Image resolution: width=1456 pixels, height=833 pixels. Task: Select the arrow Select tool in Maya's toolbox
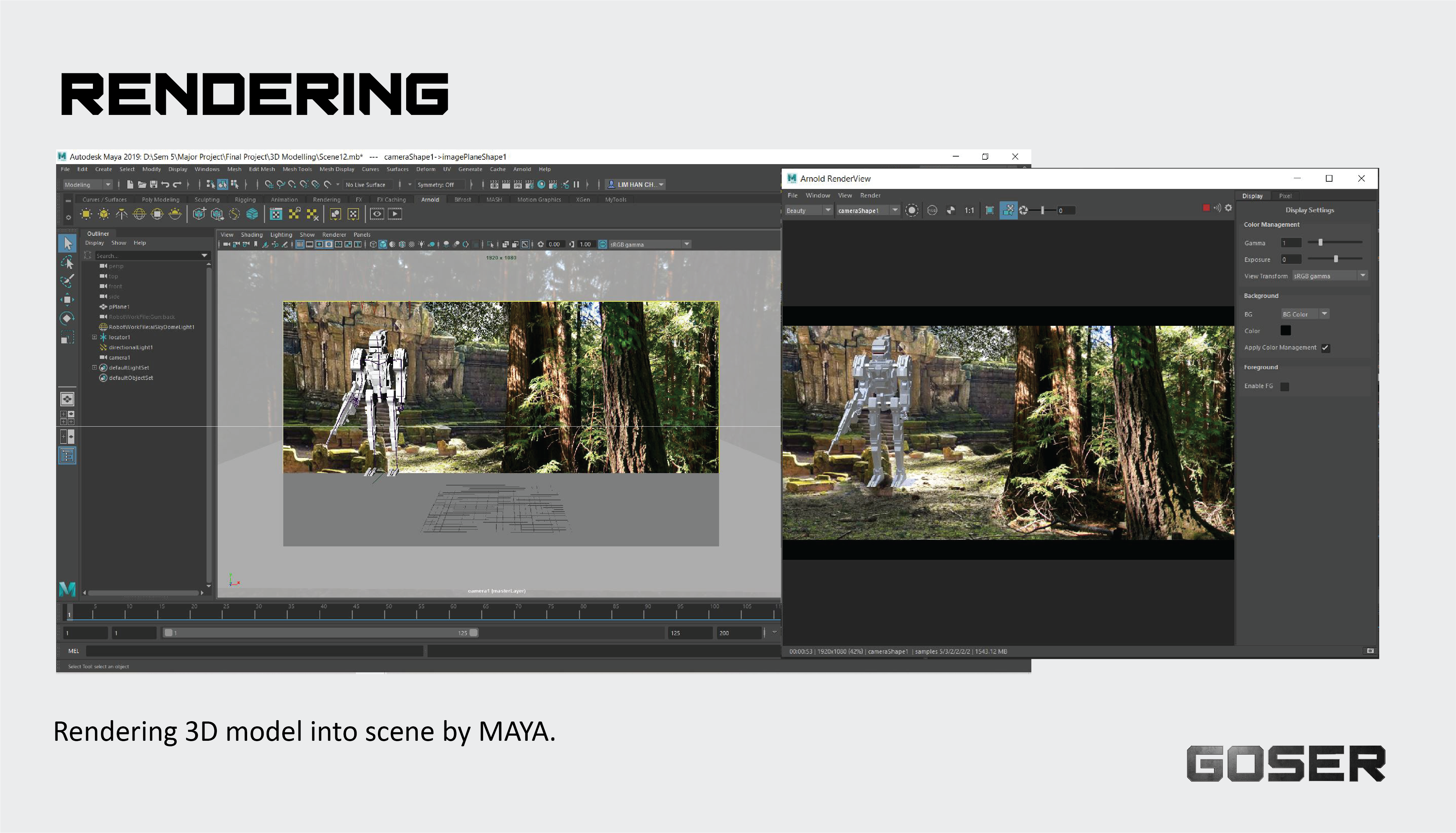pyautogui.click(x=67, y=243)
